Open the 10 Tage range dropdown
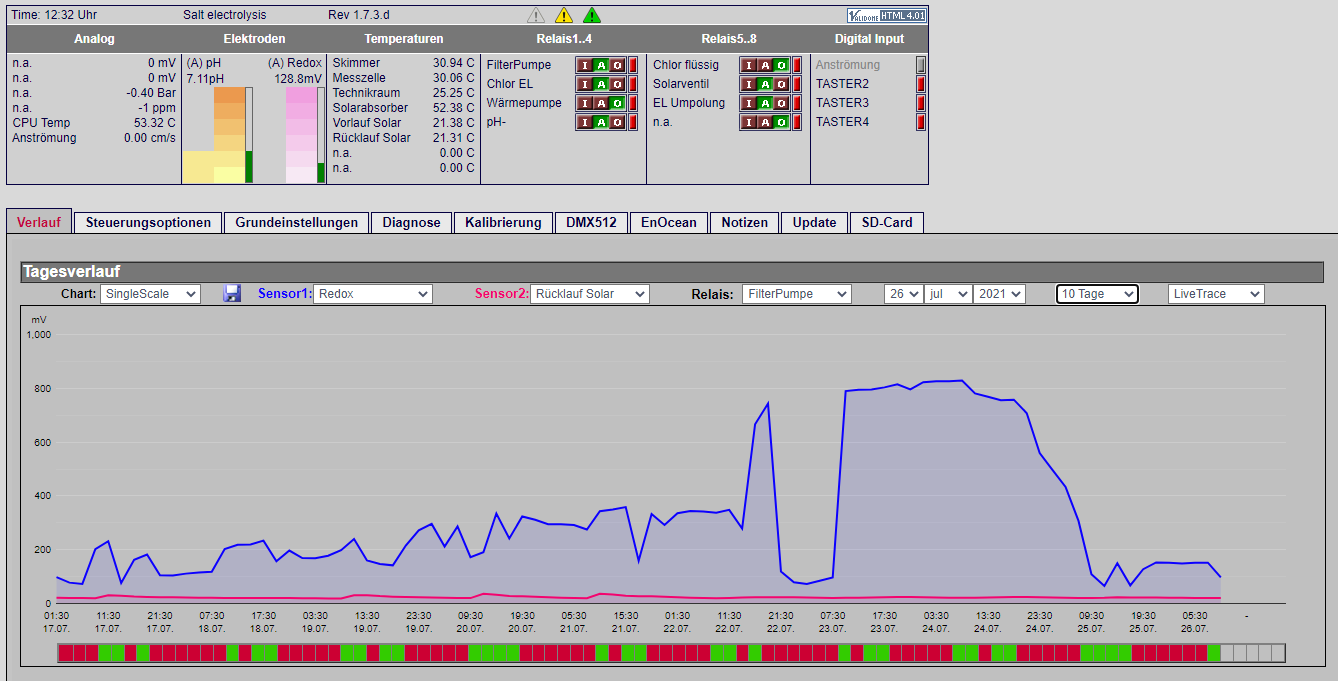Viewport: 1338px width, 681px height. (1097, 294)
